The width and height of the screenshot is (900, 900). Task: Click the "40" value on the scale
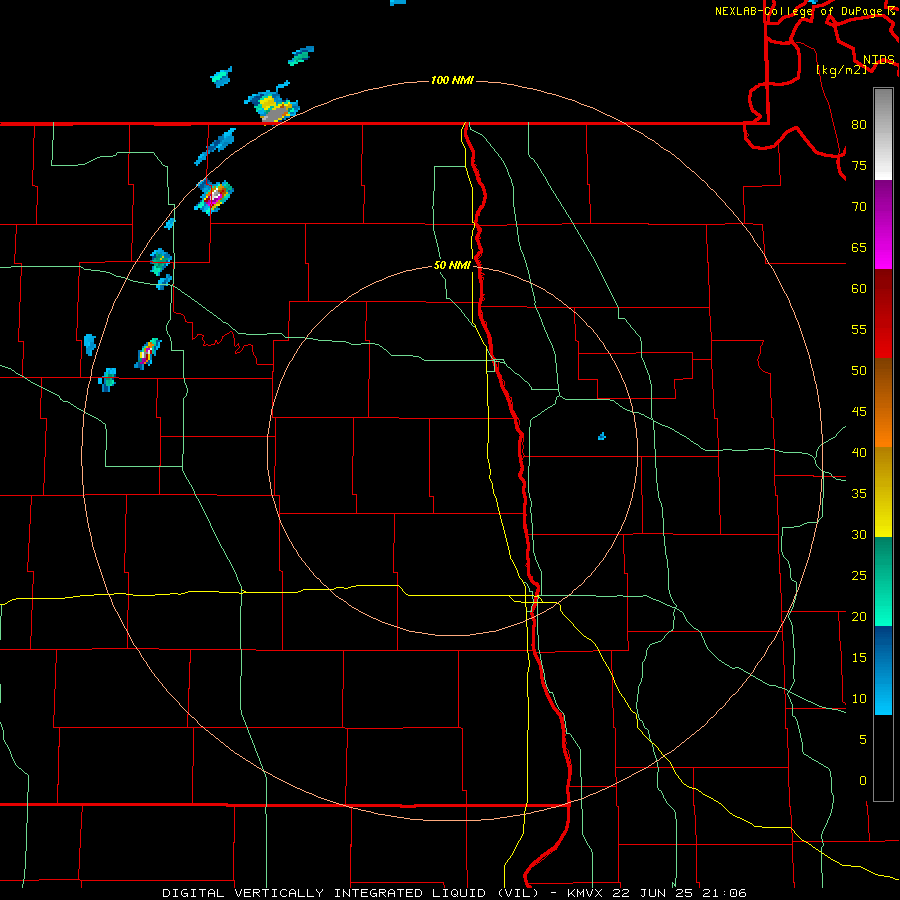point(859,452)
